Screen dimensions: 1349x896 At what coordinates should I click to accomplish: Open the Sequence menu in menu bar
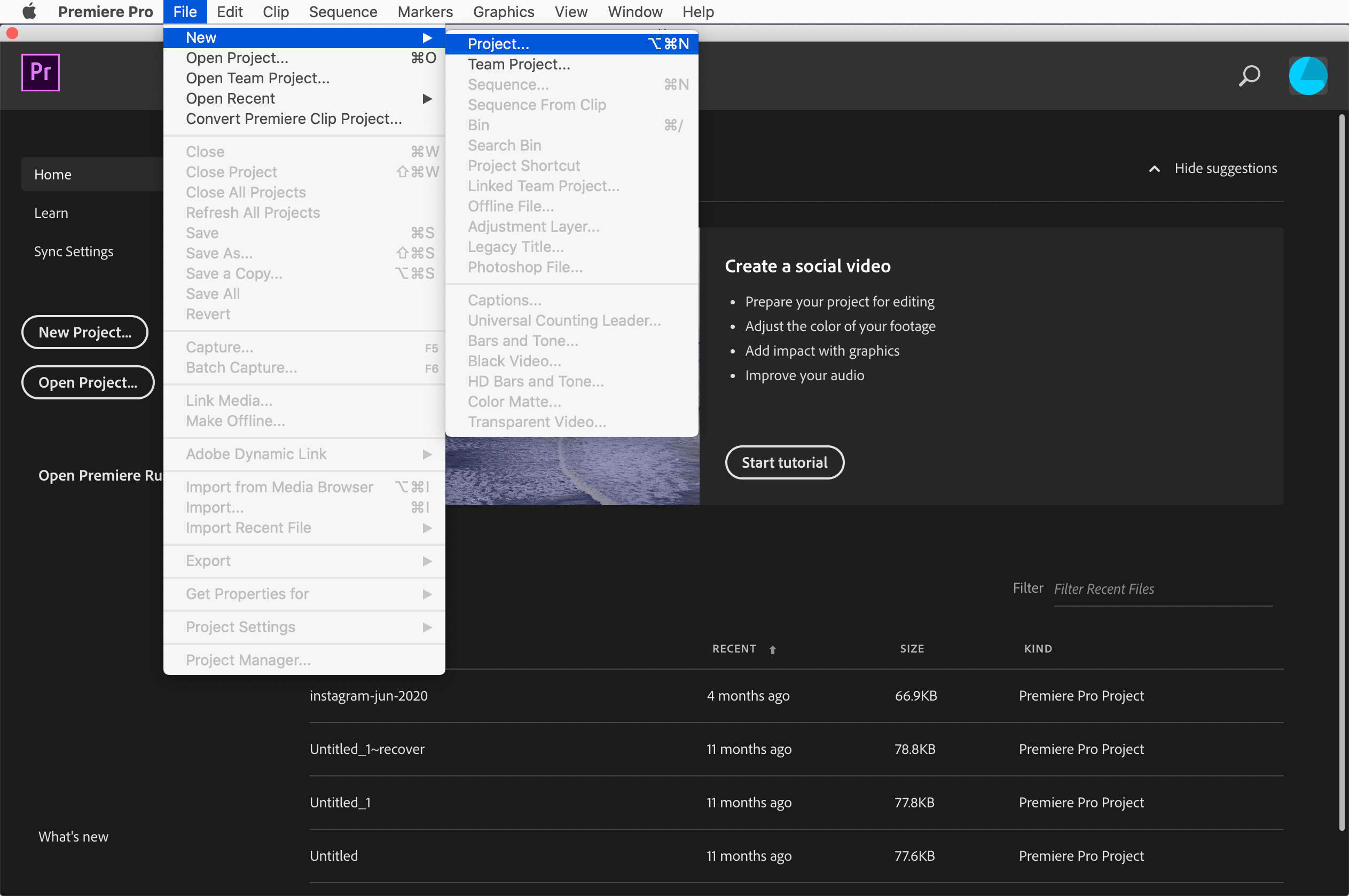click(x=343, y=11)
